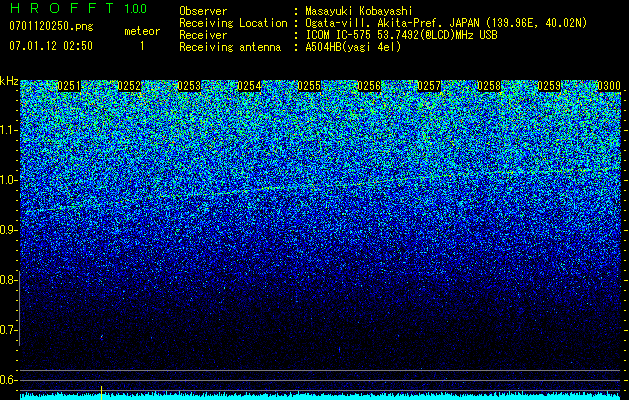Viewport: 629px width, 400px height.
Task: Click receiver value ICOM IC-575 53.7492
Action: 401,35
